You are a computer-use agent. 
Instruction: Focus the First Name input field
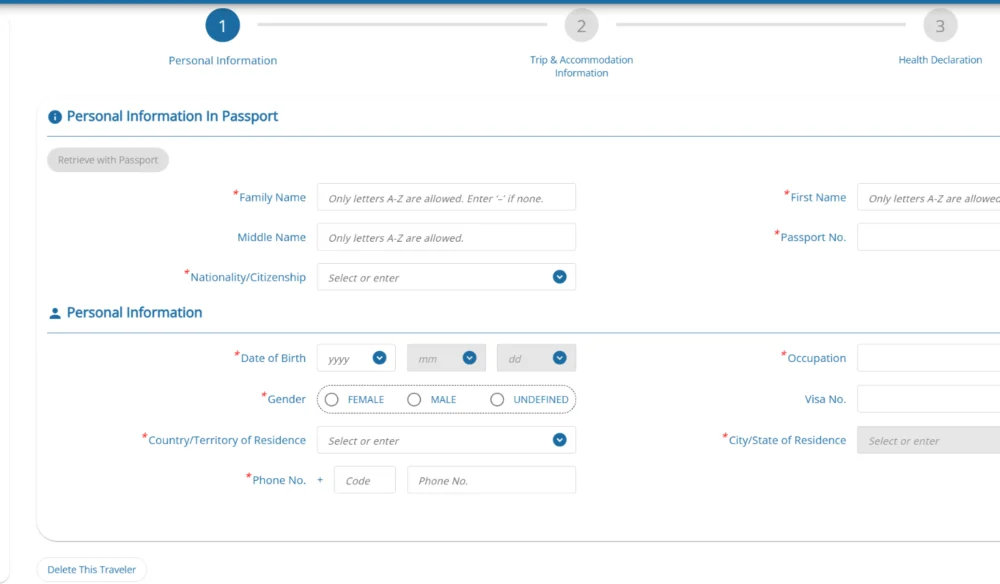[x=929, y=198]
